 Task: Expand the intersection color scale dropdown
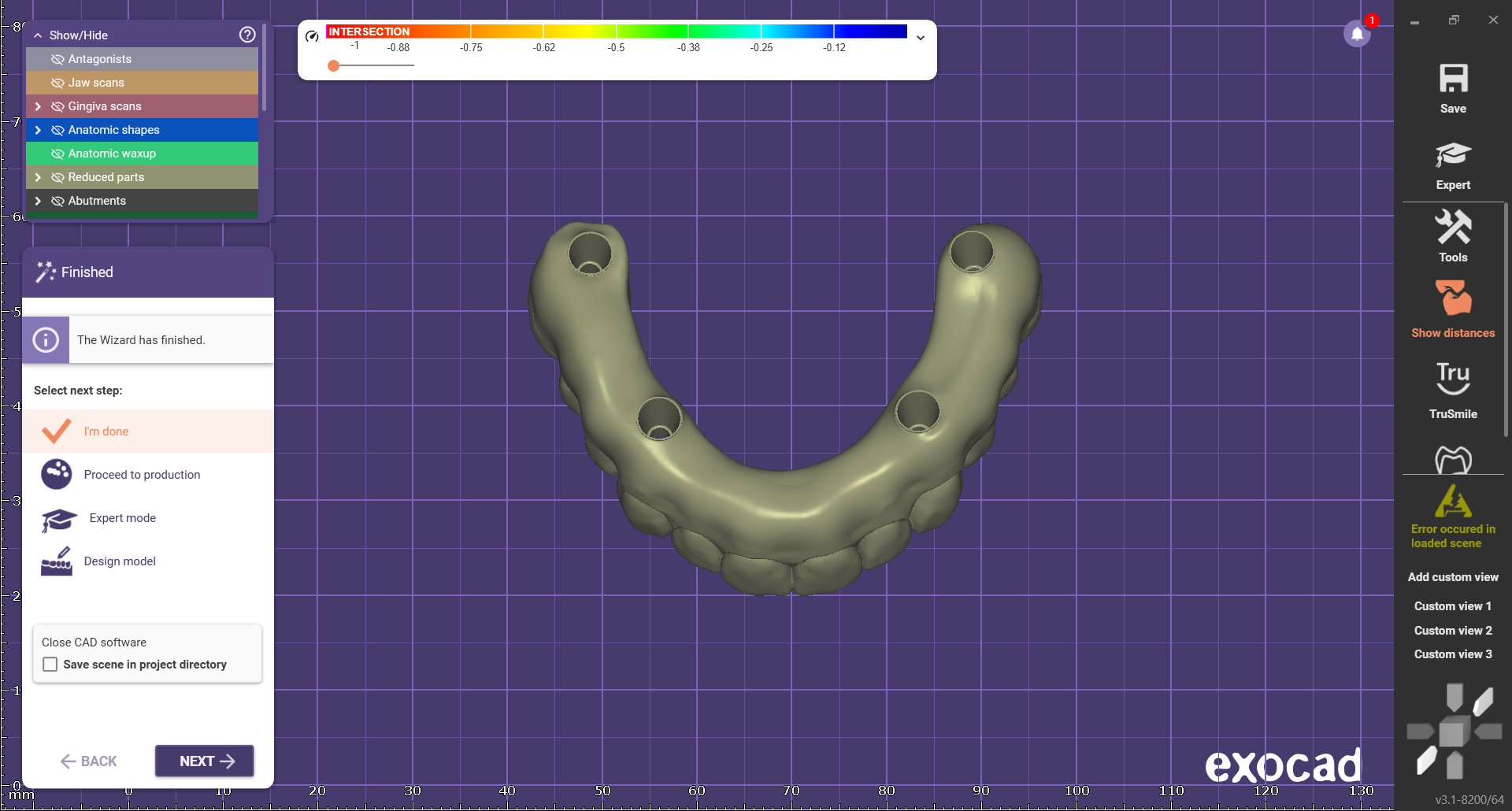coord(921,37)
